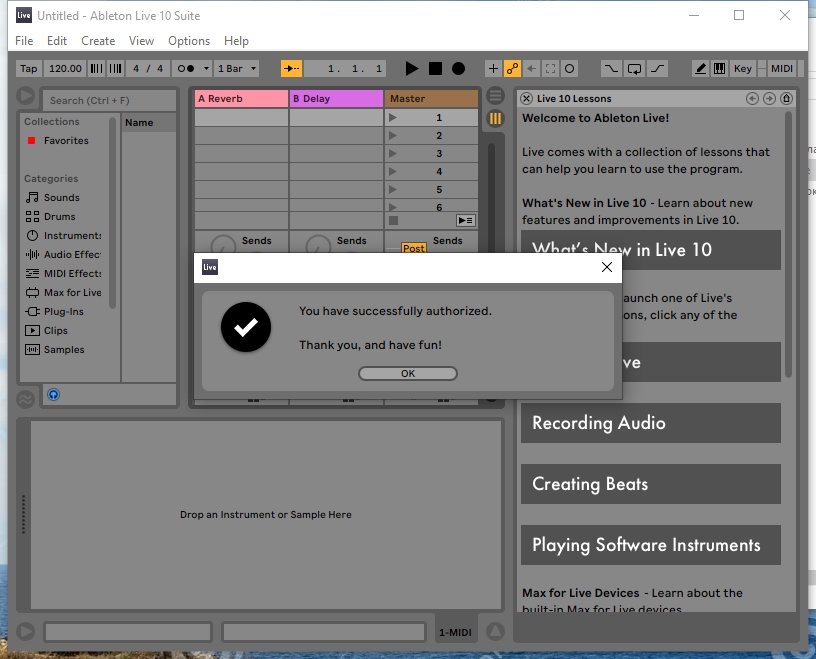Select the Sounds category
The height and width of the screenshot is (659, 816).
coord(62,197)
